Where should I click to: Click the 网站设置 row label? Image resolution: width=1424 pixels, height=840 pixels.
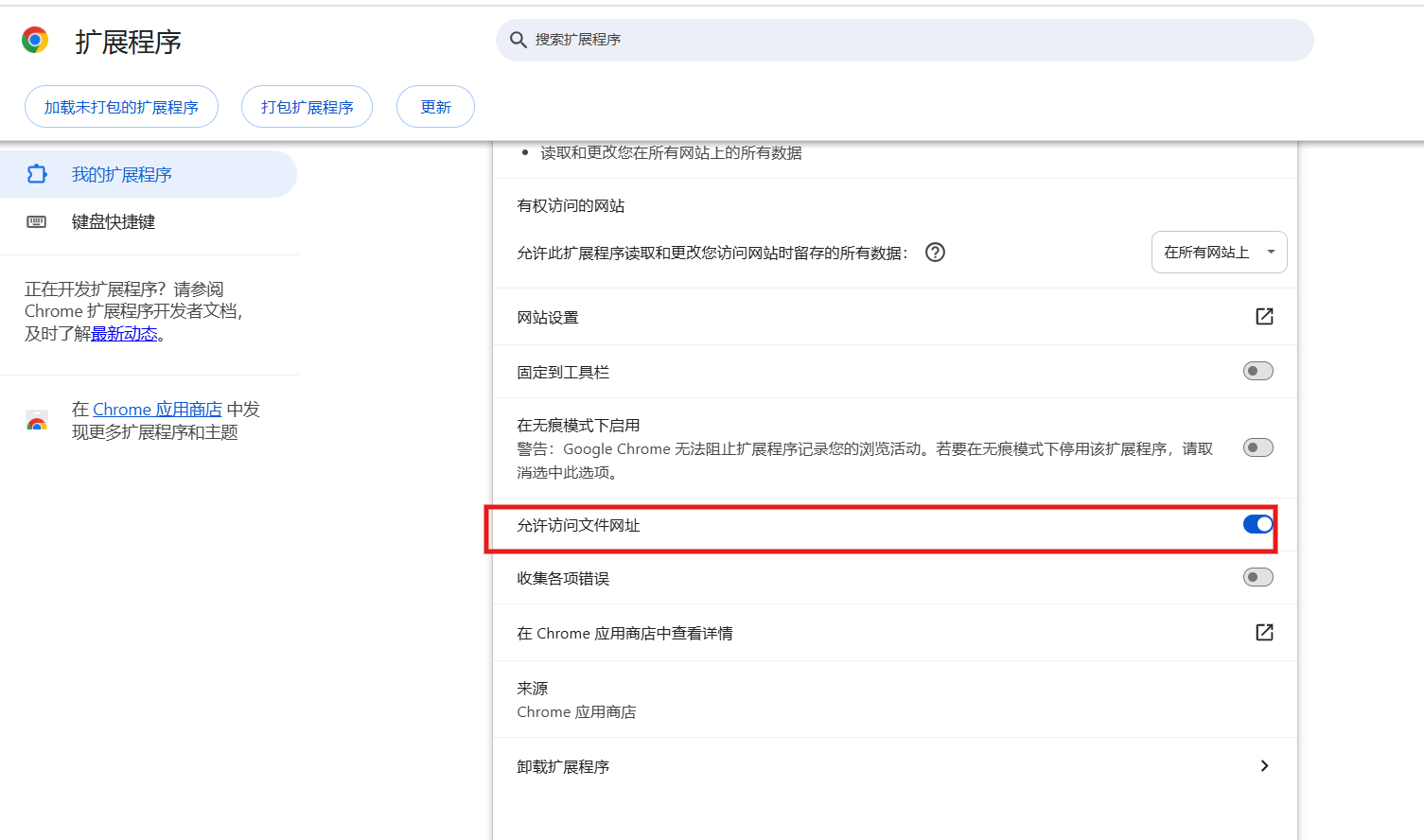tap(548, 318)
